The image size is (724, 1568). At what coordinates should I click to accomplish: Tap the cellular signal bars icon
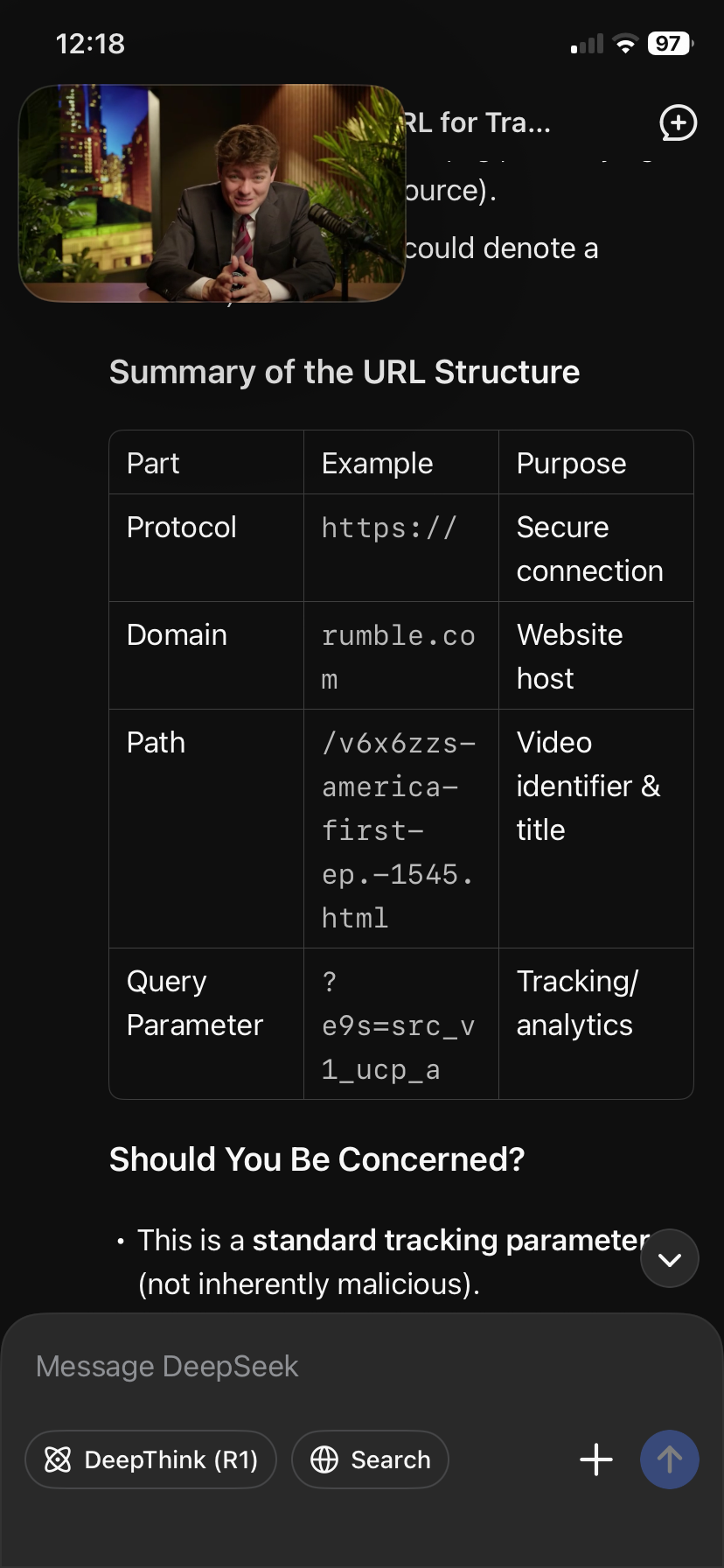click(587, 44)
